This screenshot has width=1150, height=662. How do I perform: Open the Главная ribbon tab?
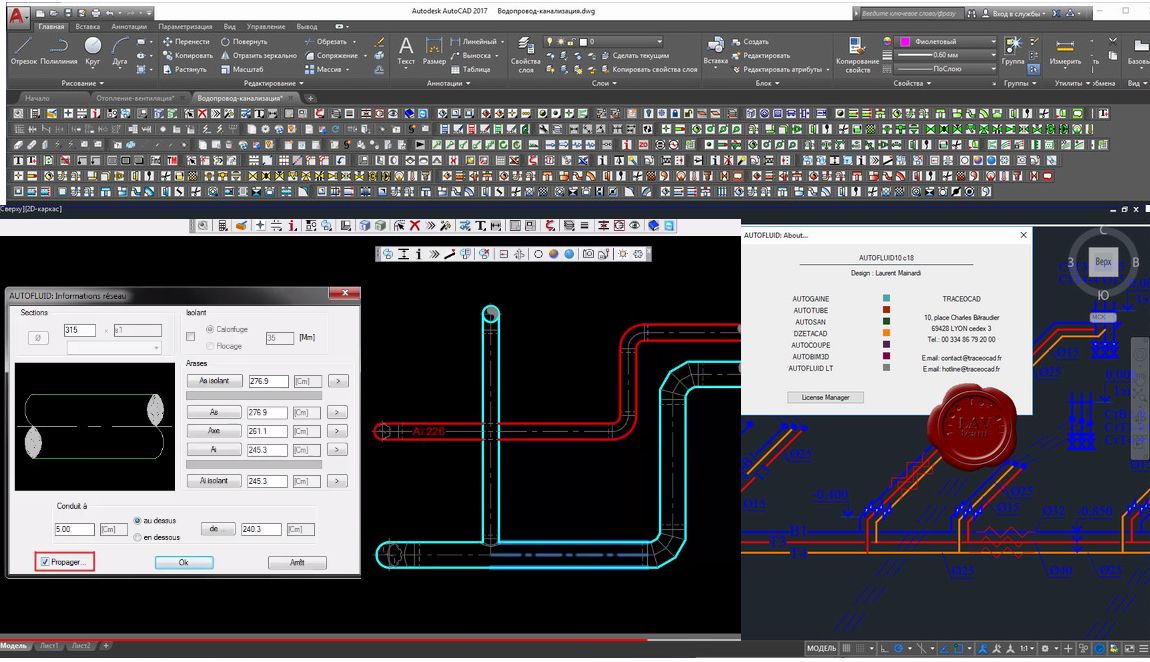click(x=51, y=27)
